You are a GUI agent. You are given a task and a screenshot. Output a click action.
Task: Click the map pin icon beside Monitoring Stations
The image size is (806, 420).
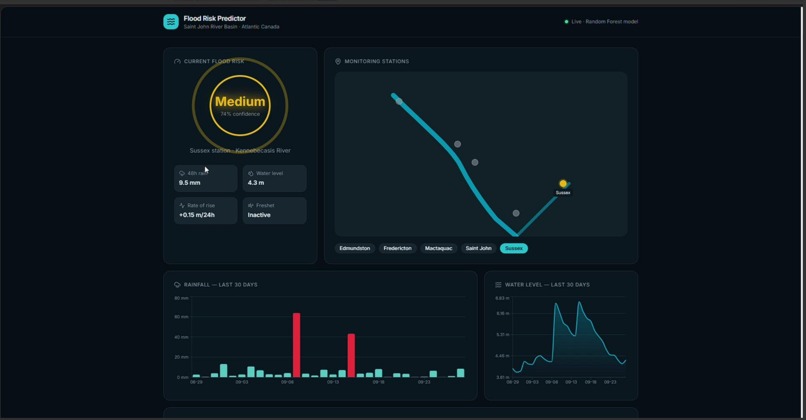(338, 62)
